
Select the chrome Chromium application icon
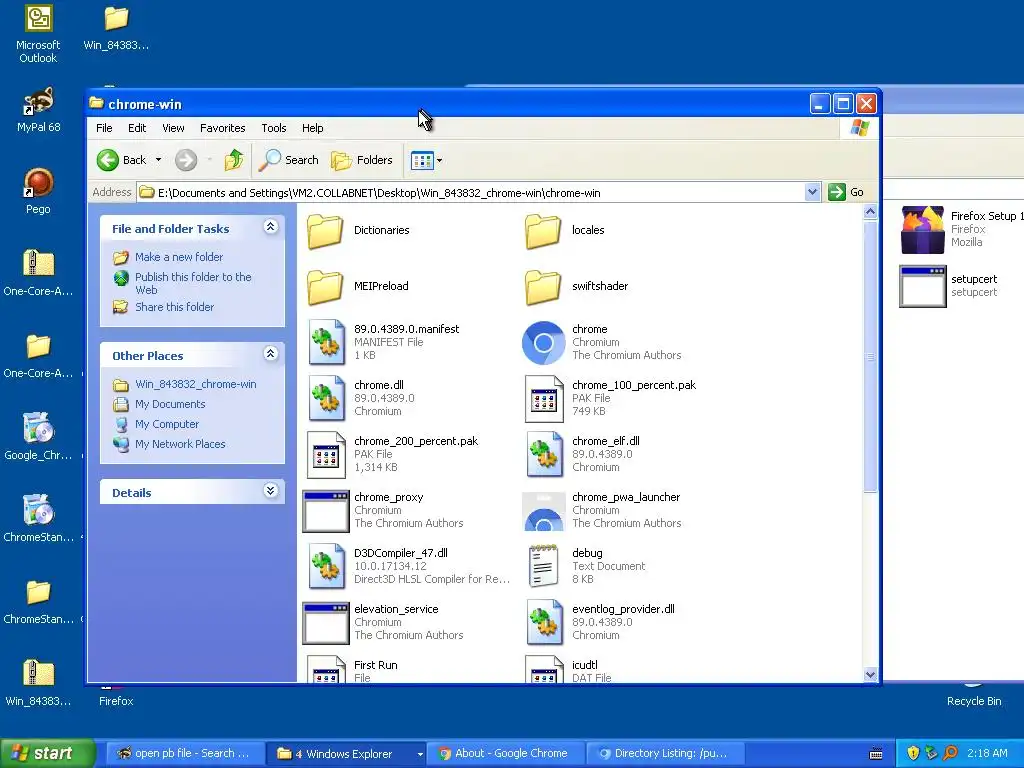543,342
